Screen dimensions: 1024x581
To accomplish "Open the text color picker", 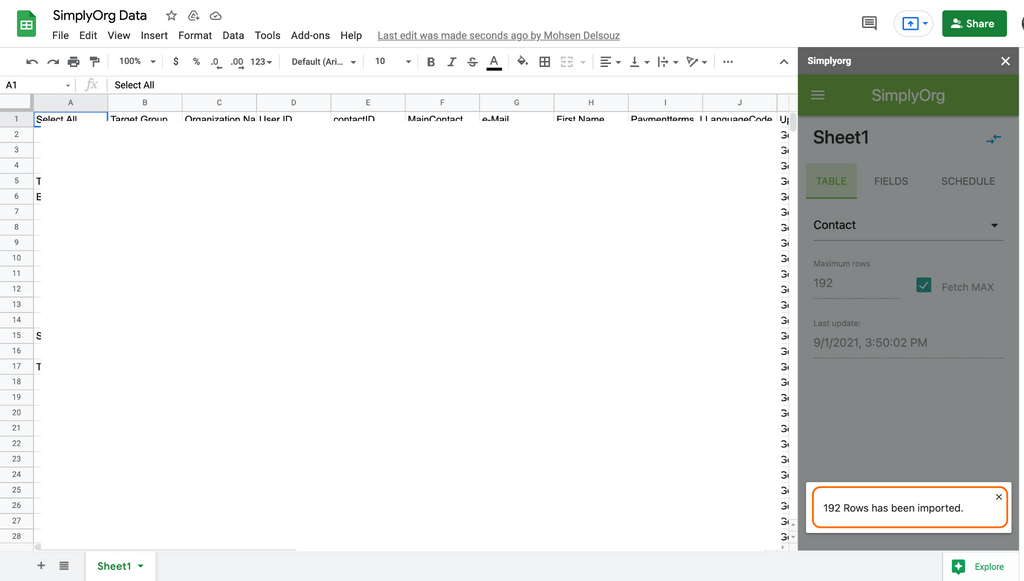I will [x=494, y=62].
